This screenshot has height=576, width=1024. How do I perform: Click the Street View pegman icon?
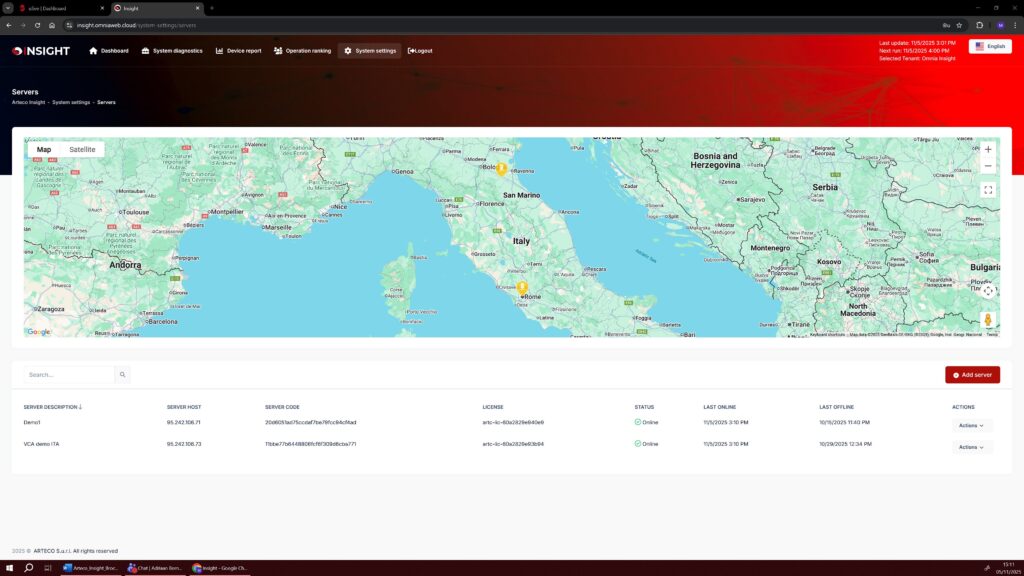[x=988, y=320]
